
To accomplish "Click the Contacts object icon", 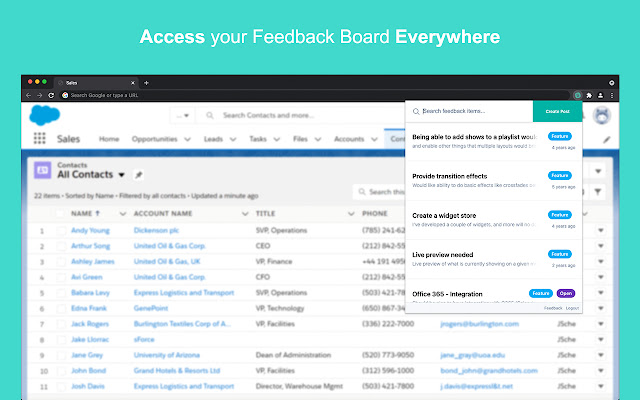I will (x=43, y=170).
